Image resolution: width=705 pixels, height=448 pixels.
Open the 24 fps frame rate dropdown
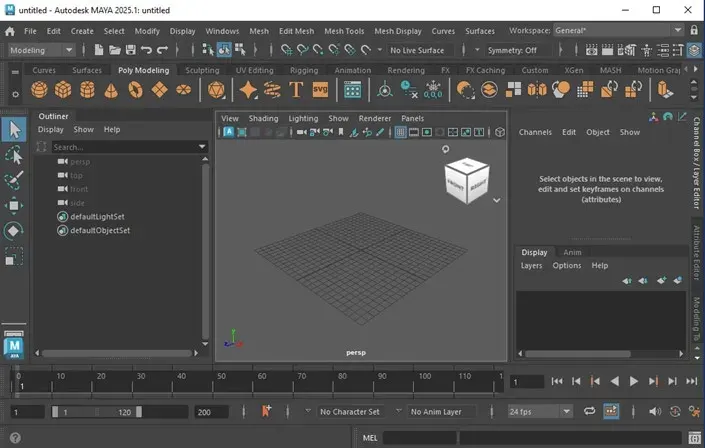point(540,412)
